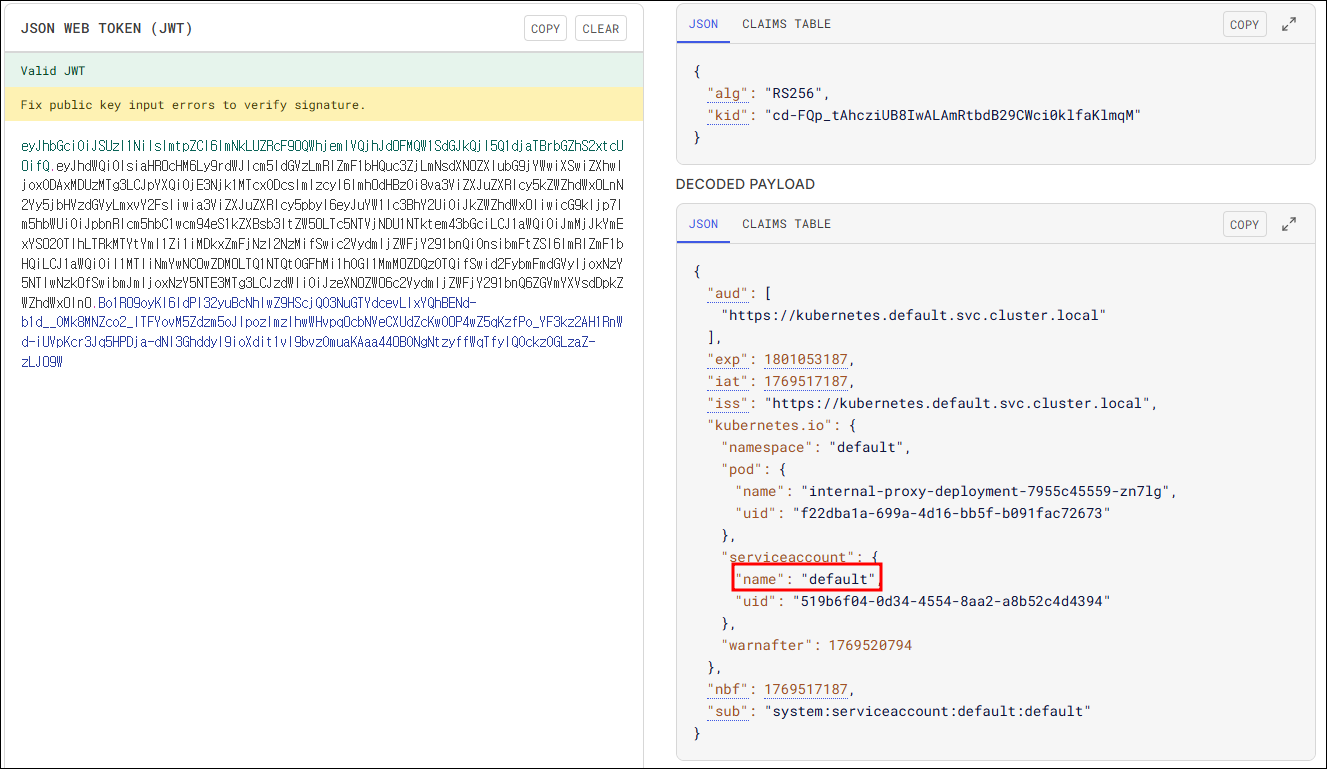Copy the decoded payload JSON

point(1244,224)
